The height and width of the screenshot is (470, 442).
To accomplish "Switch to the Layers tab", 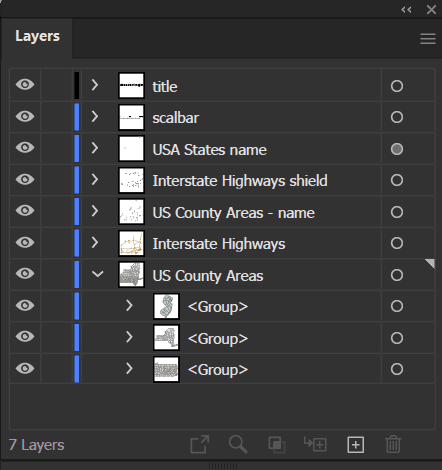I will (37, 36).
